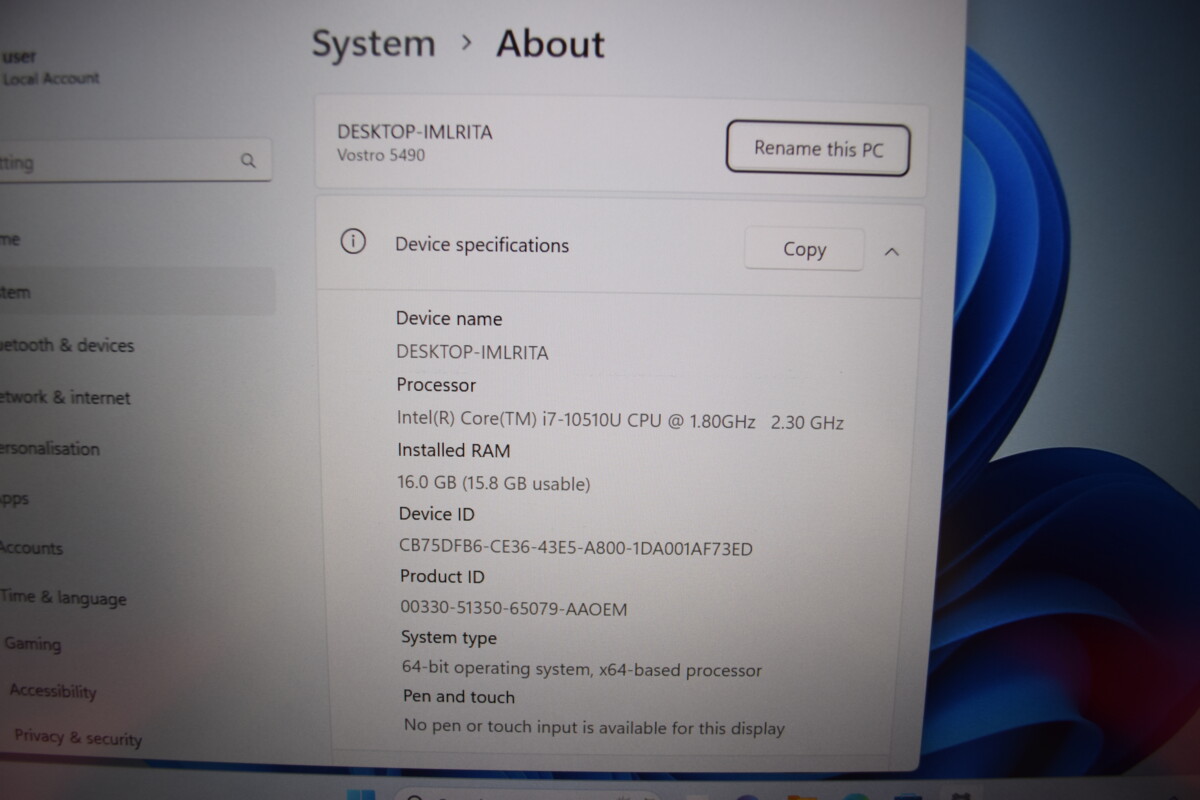Open Privacy & security settings
The width and height of the screenshot is (1200, 800).
(78, 737)
